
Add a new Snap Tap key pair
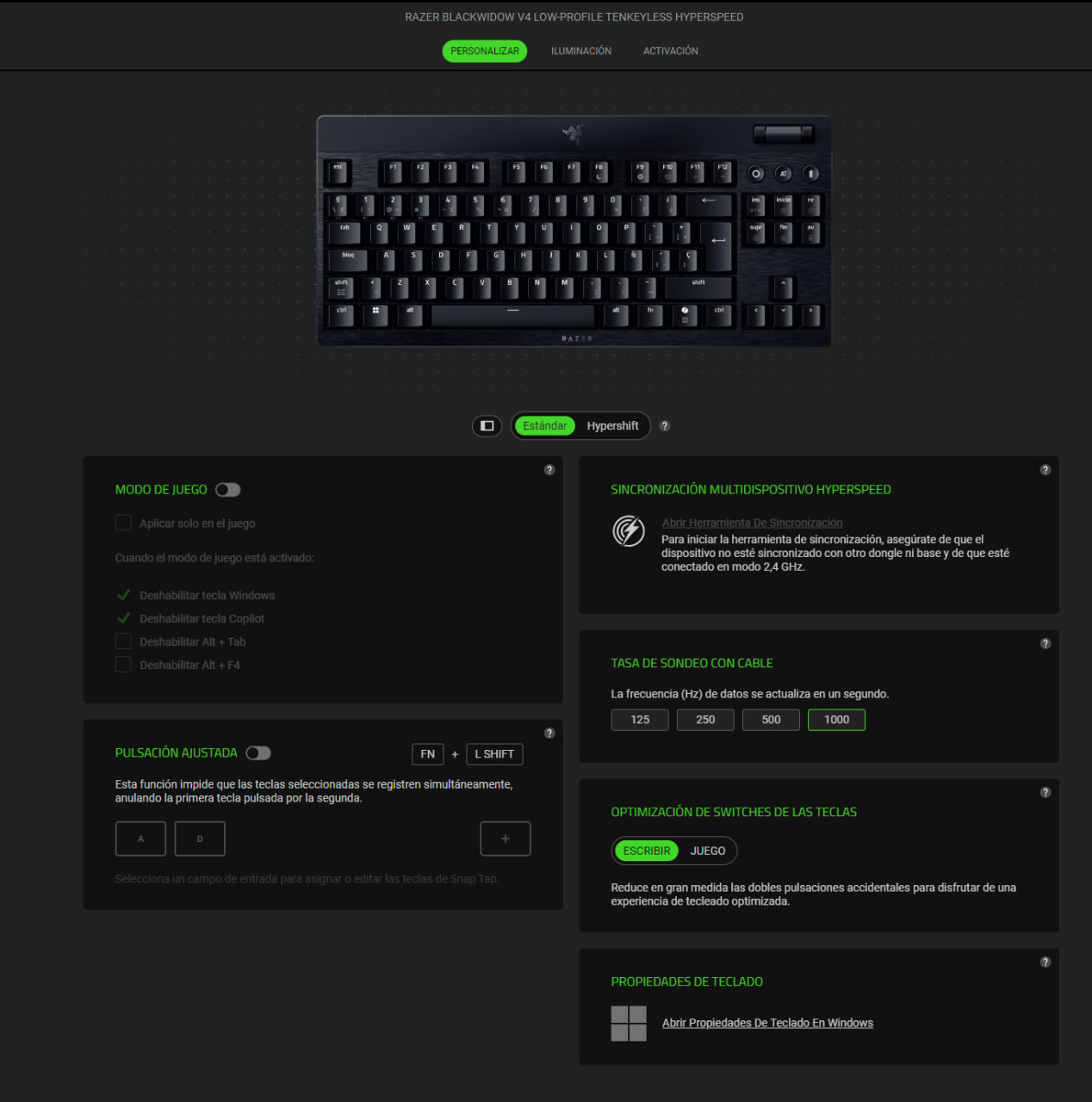(506, 839)
